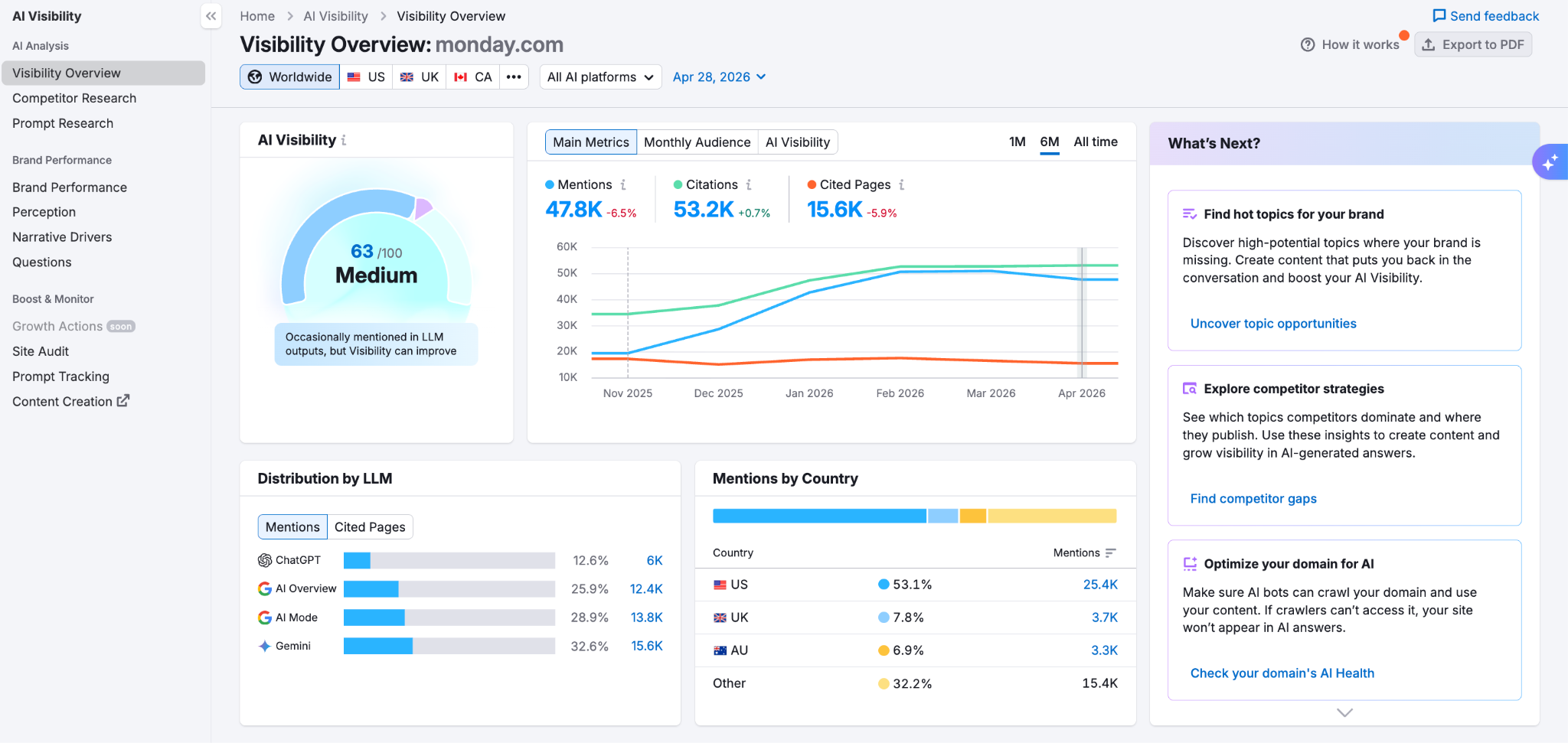Click the info icon next to AI Visibility

(344, 140)
